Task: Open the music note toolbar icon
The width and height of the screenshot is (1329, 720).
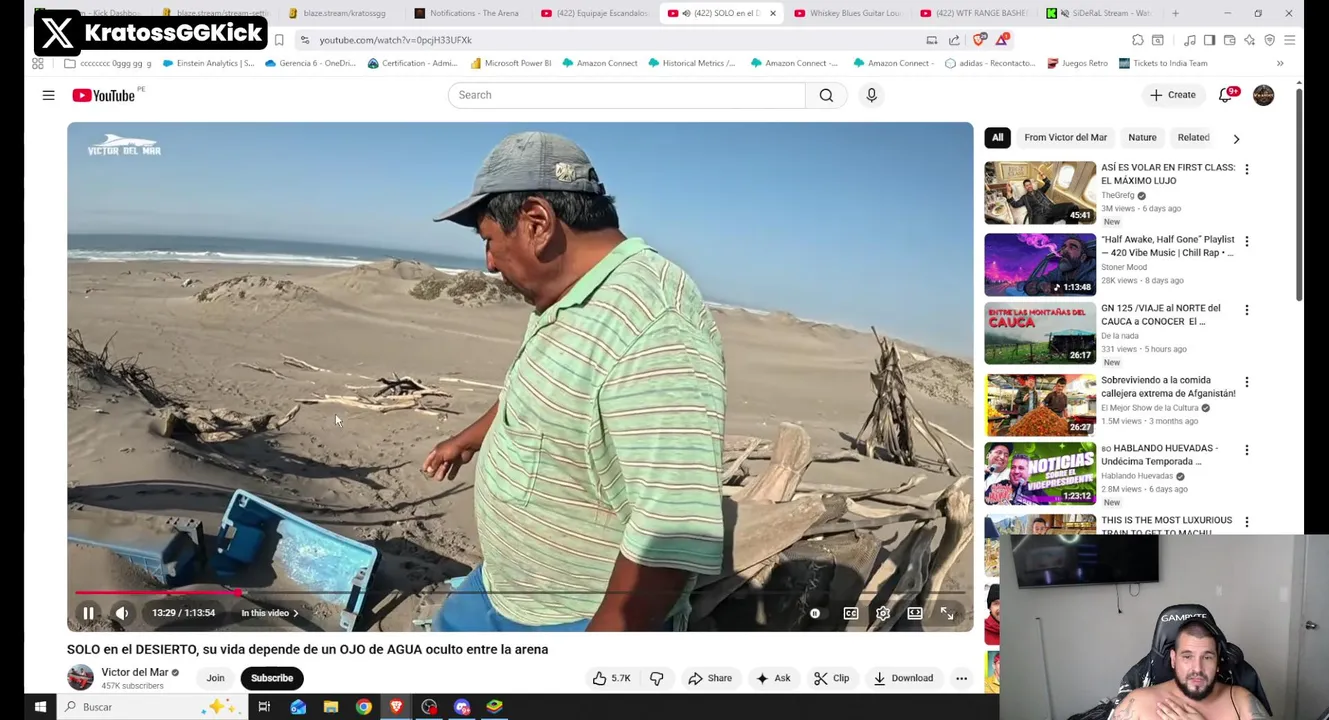Action: 1189,40
